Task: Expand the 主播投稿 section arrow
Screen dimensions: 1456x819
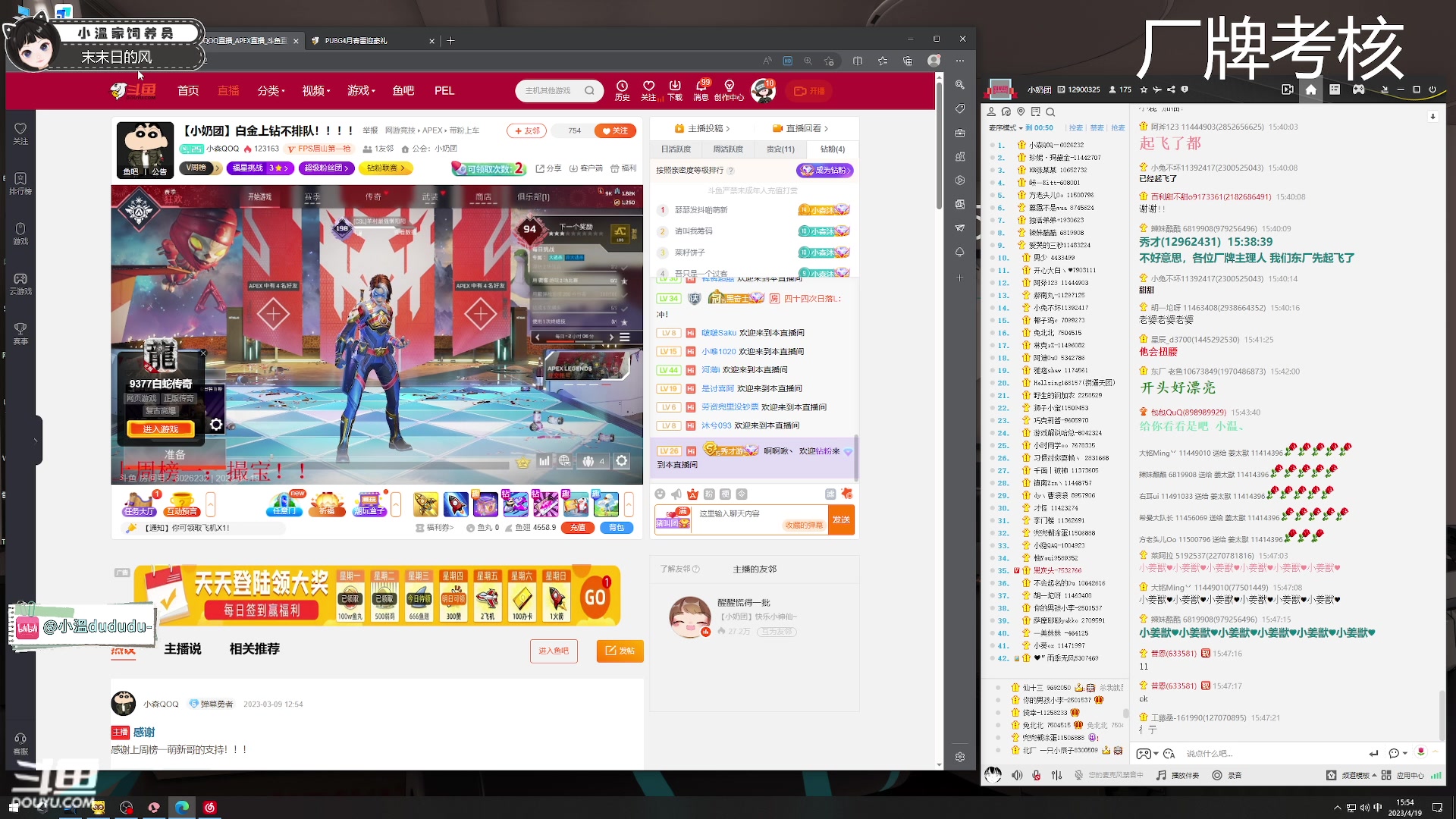Action: click(x=728, y=129)
